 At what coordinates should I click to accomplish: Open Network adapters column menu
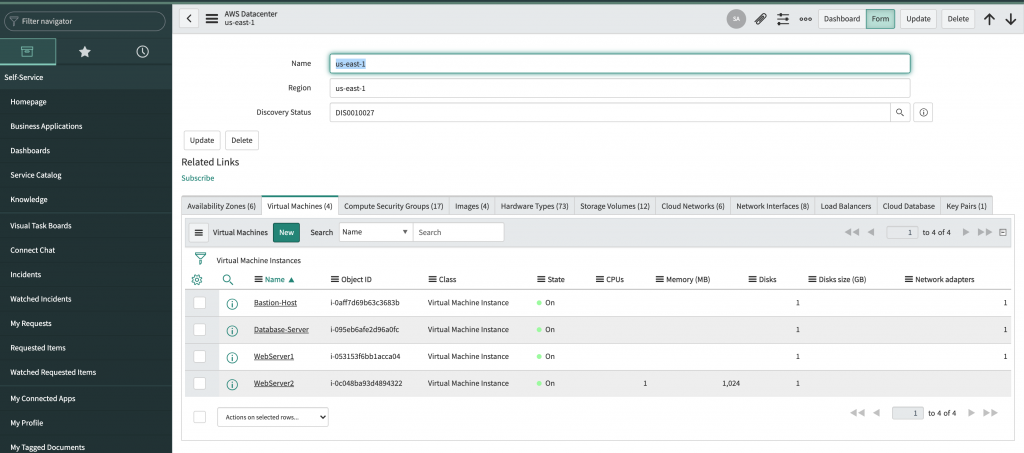pos(909,279)
